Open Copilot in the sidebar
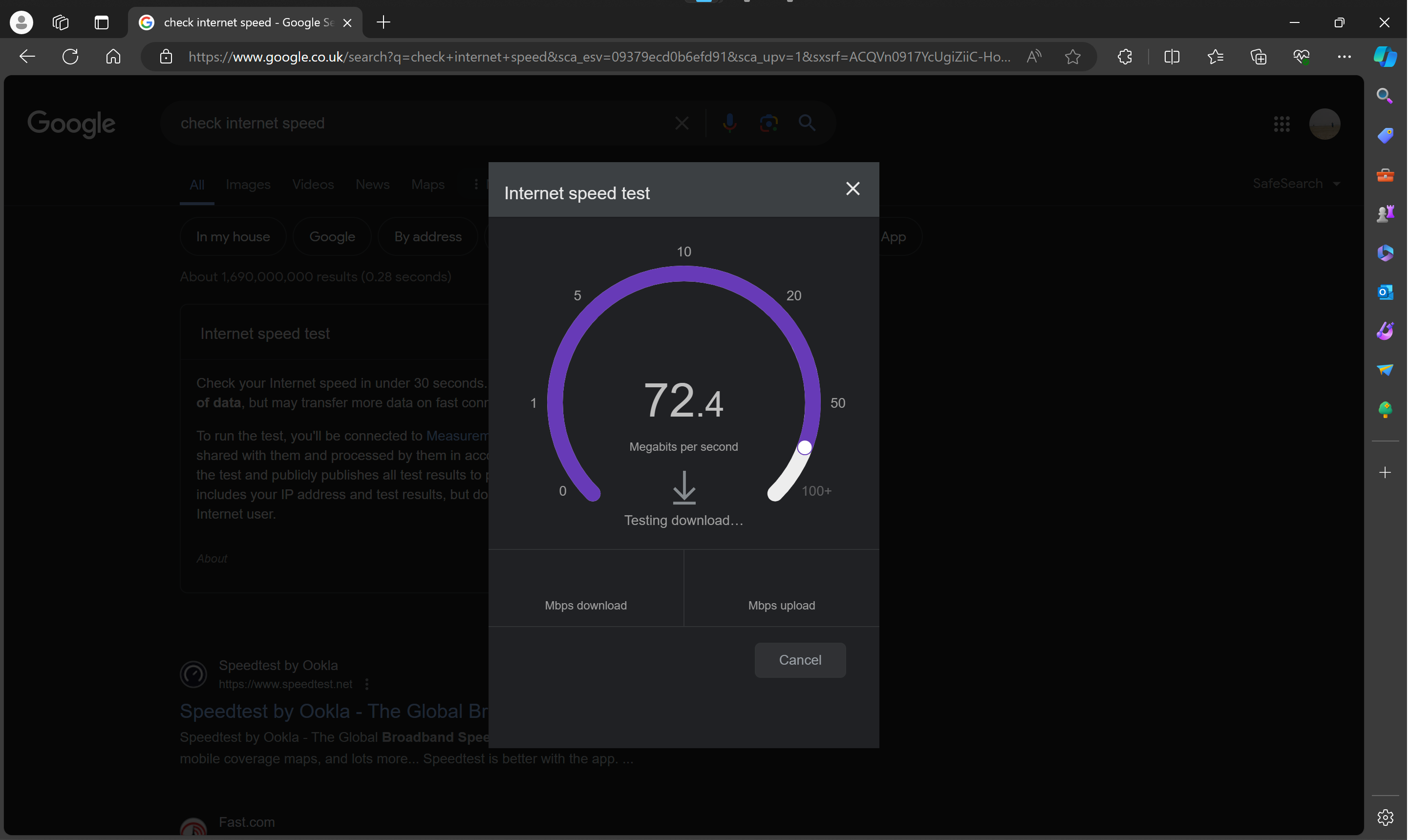Viewport: 1408px width, 840px height. [x=1385, y=57]
